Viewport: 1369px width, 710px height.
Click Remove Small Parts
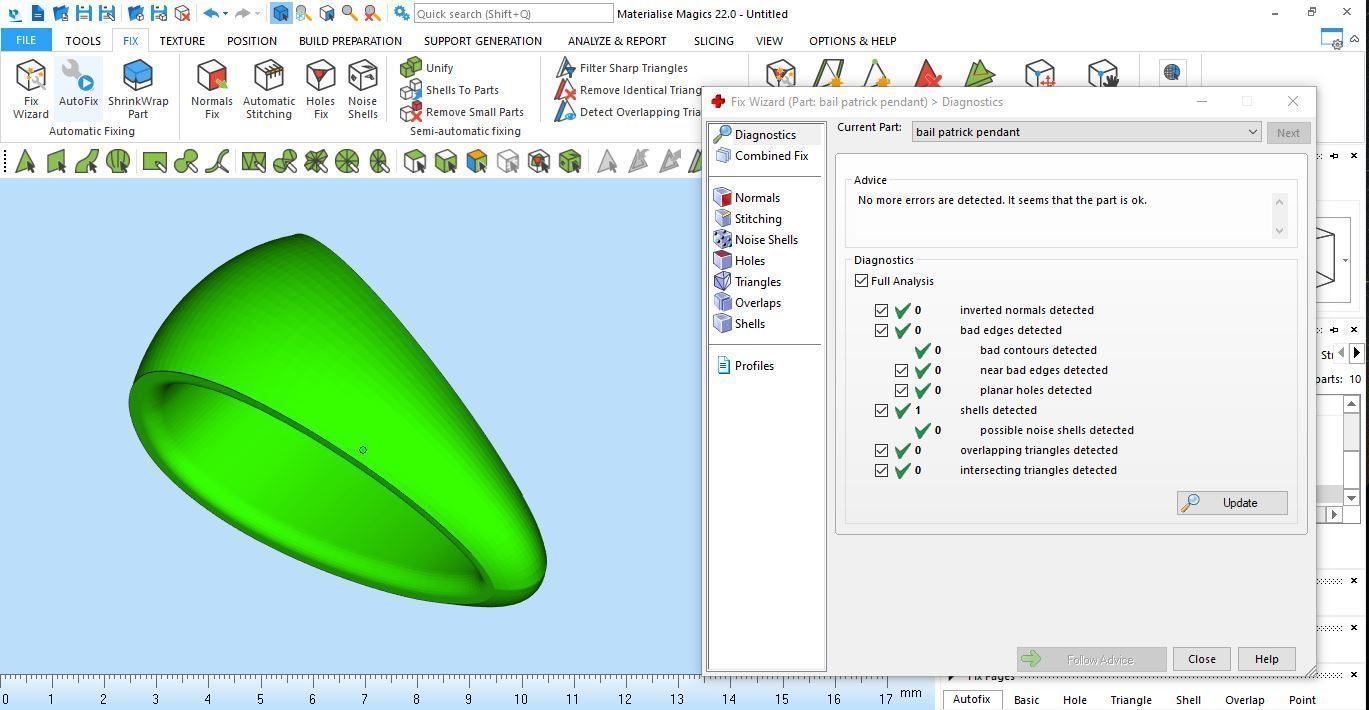point(462,112)
